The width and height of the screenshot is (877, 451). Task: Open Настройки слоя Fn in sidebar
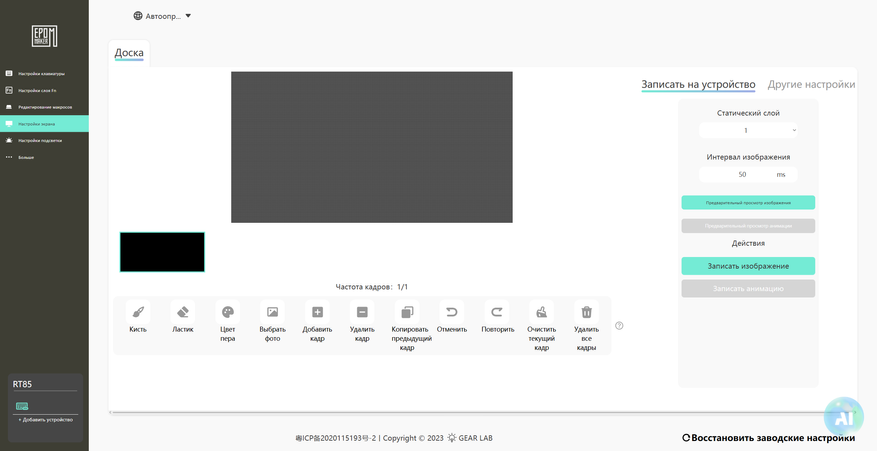[44, 90]
